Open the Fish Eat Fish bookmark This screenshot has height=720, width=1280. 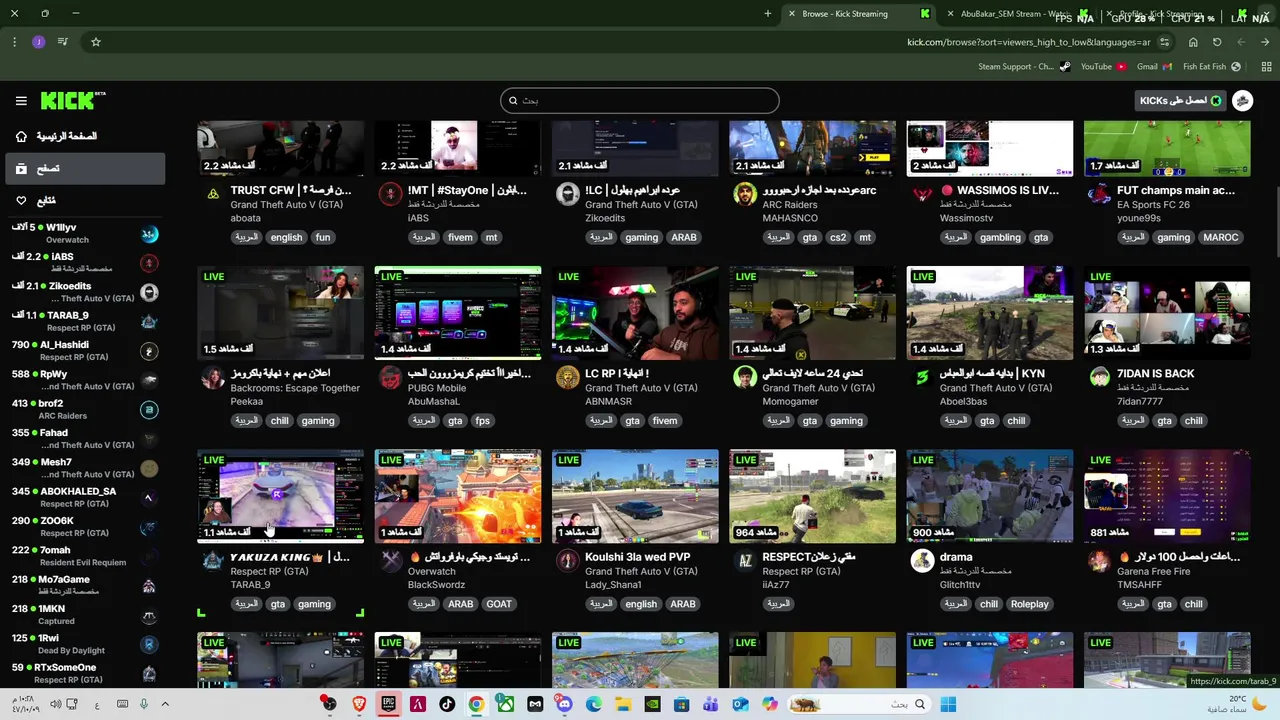point(1211,67)
